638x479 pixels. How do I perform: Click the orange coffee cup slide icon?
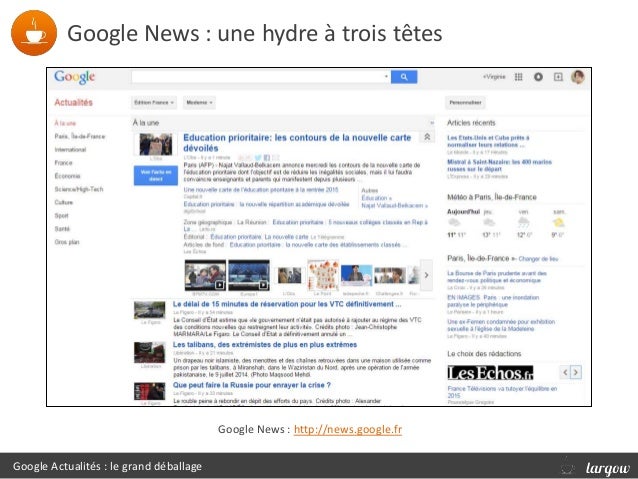[34, 33]
